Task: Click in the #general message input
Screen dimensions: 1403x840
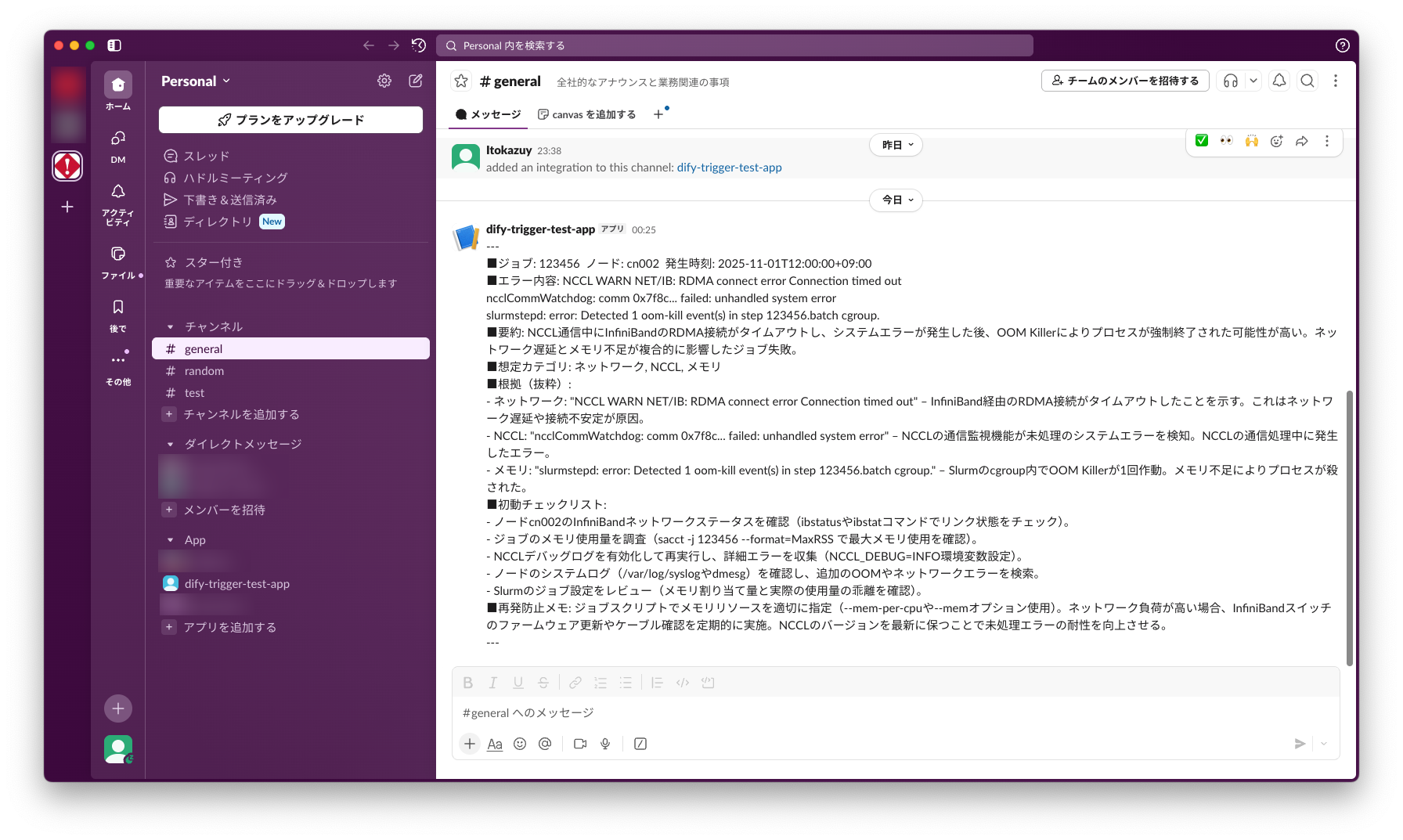Action: point(896,712)
